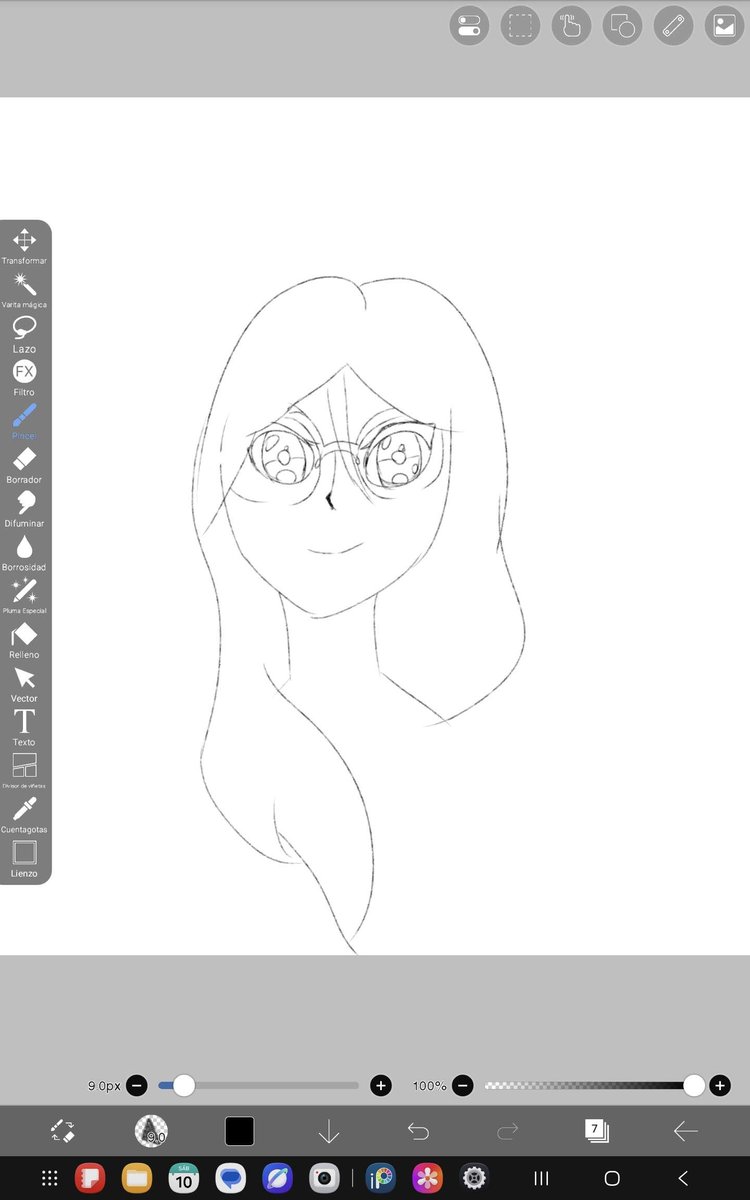Open the Gallery flower app
This screenshot has height=1200, width=750.
click(x=428, y=1178)
